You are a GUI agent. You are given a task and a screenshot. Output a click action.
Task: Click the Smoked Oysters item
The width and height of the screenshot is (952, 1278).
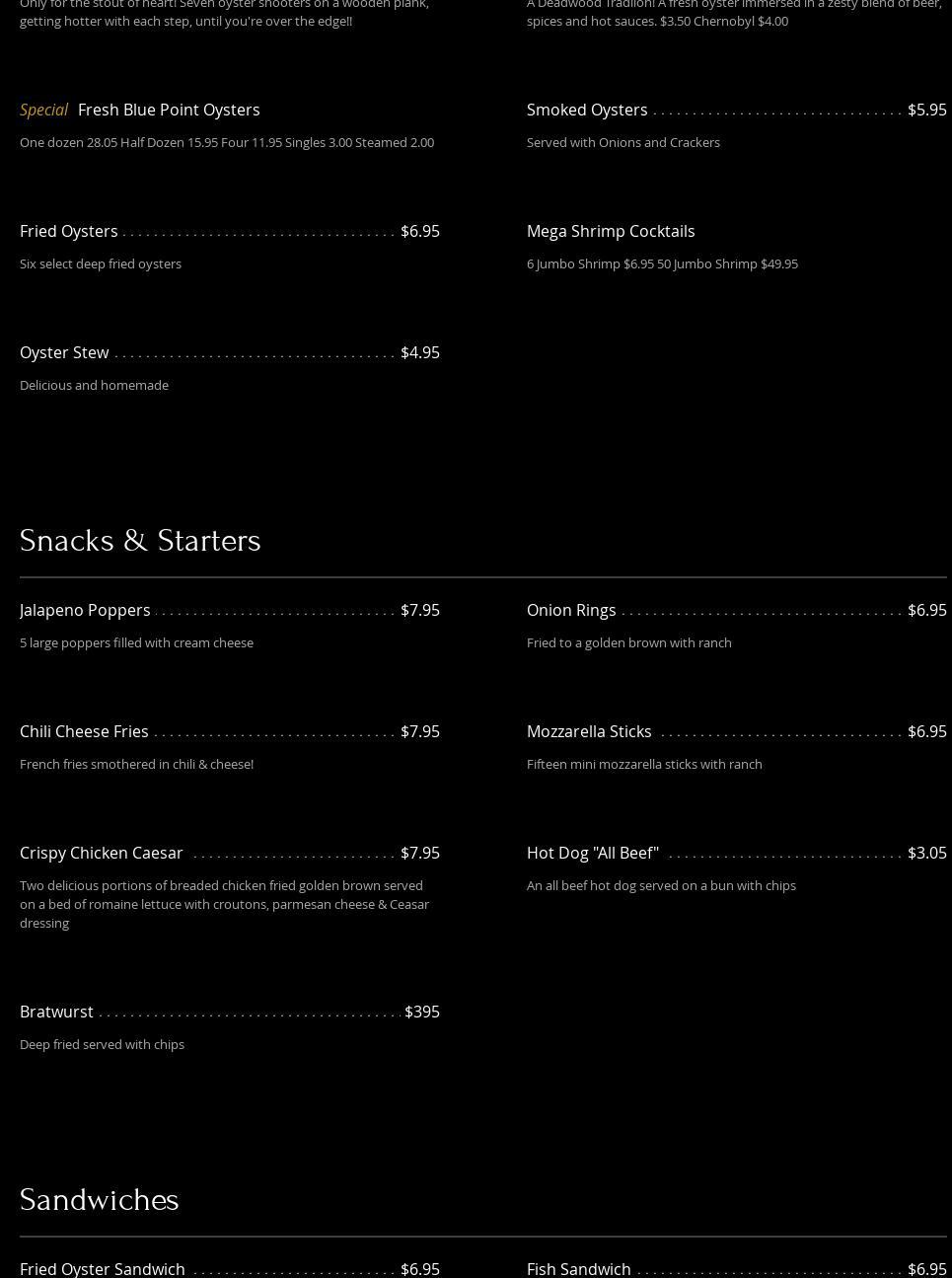[587, 110]
